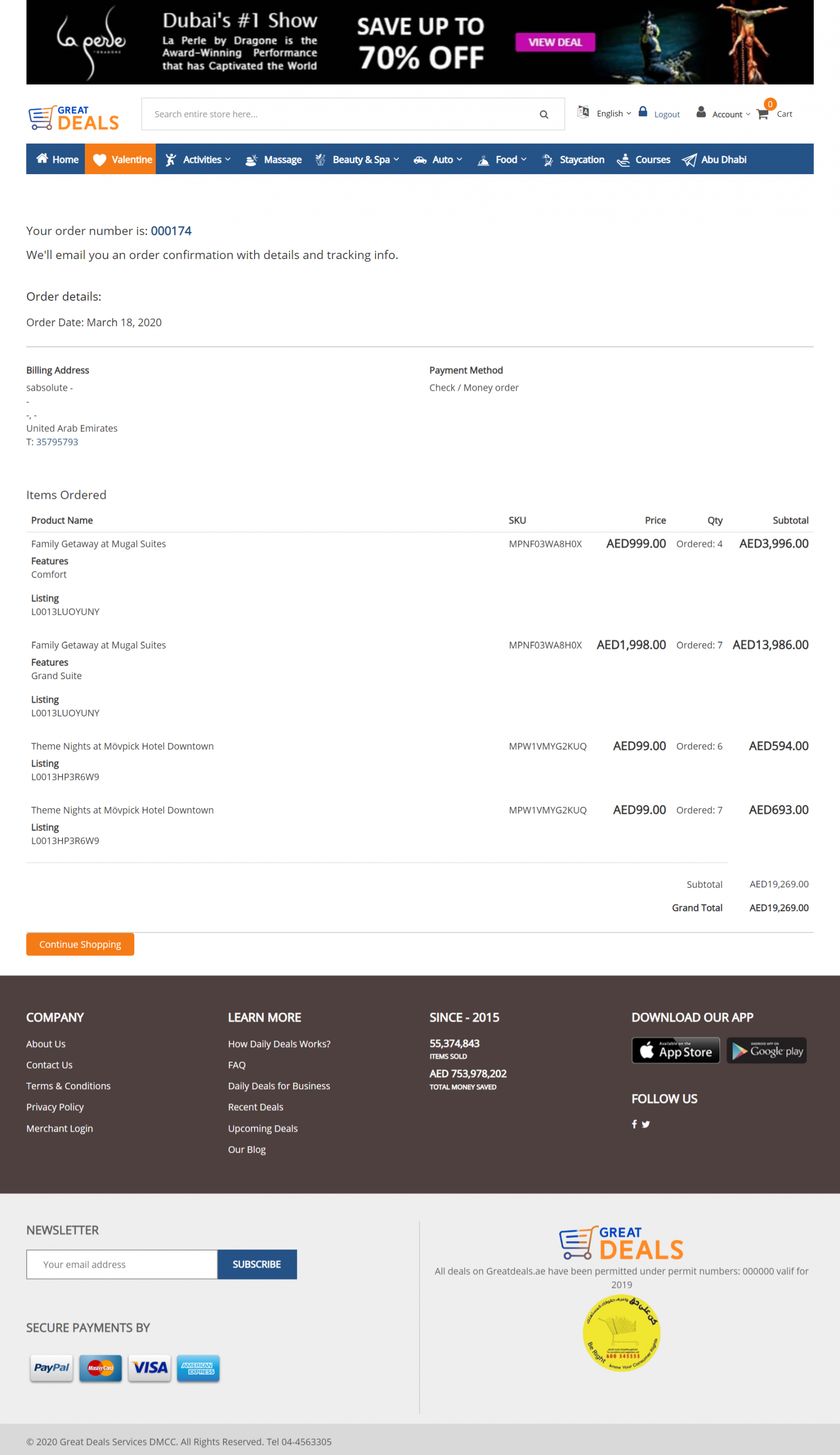This screenshot has width=840, height=1455.
Task: Expand the Food menu chevron
Action: pos(524,159)
